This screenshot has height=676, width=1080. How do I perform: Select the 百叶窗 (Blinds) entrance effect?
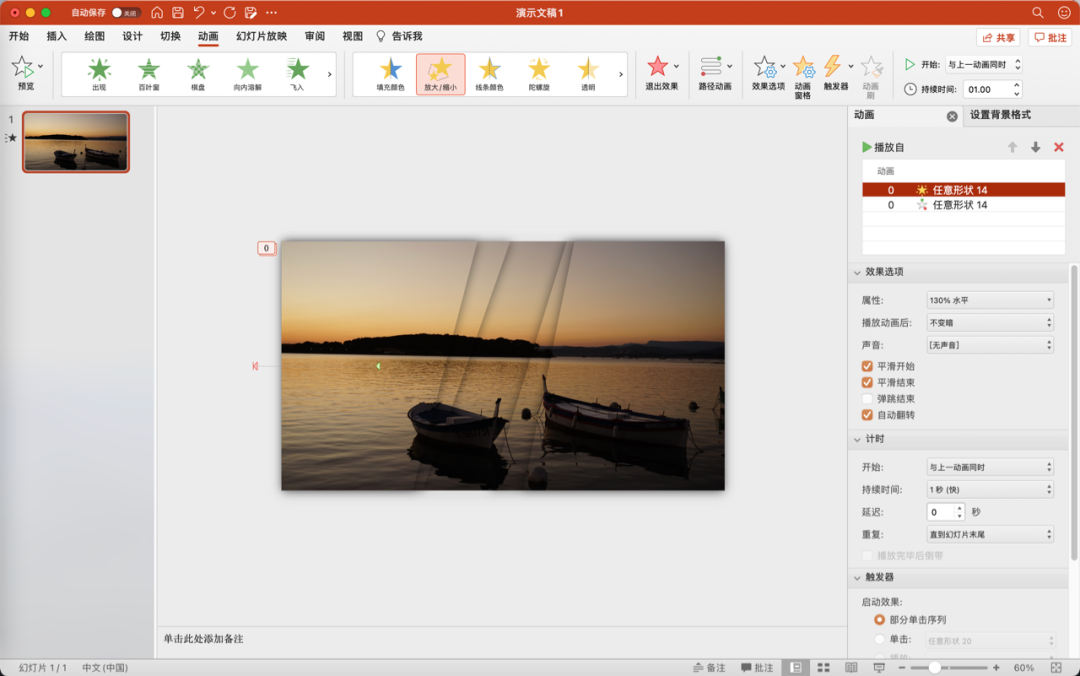pos(148,69)
